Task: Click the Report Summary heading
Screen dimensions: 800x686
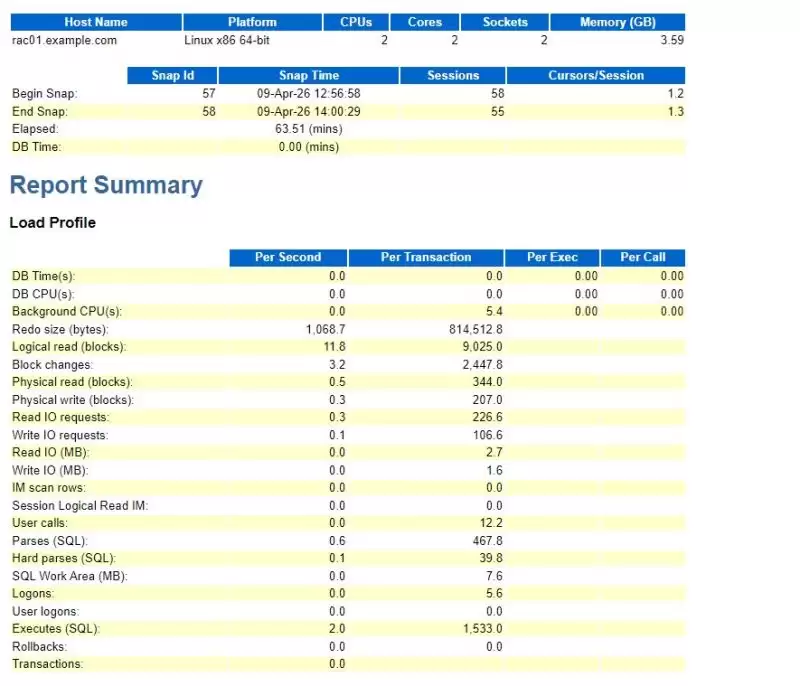Action: [x=106, y=185]
